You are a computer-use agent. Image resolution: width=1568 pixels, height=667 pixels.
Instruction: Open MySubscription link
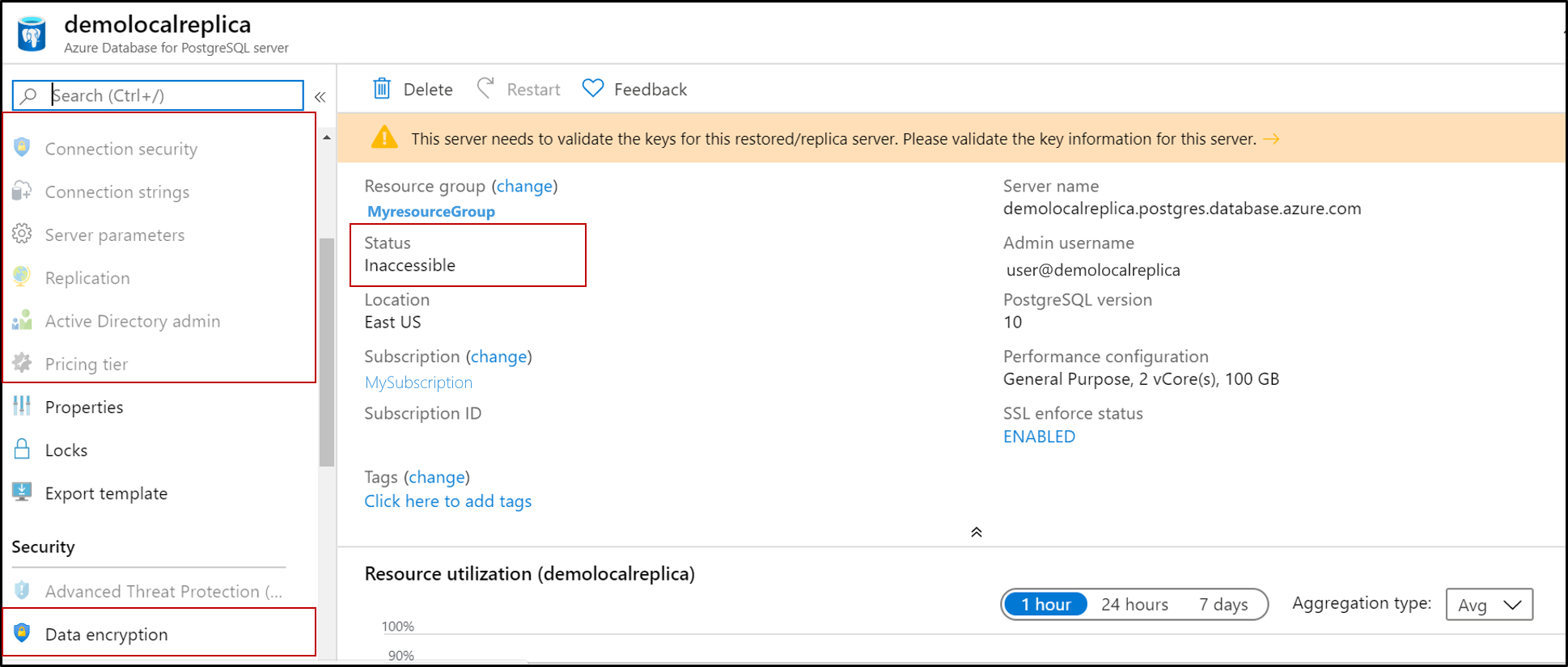[418, 382]
